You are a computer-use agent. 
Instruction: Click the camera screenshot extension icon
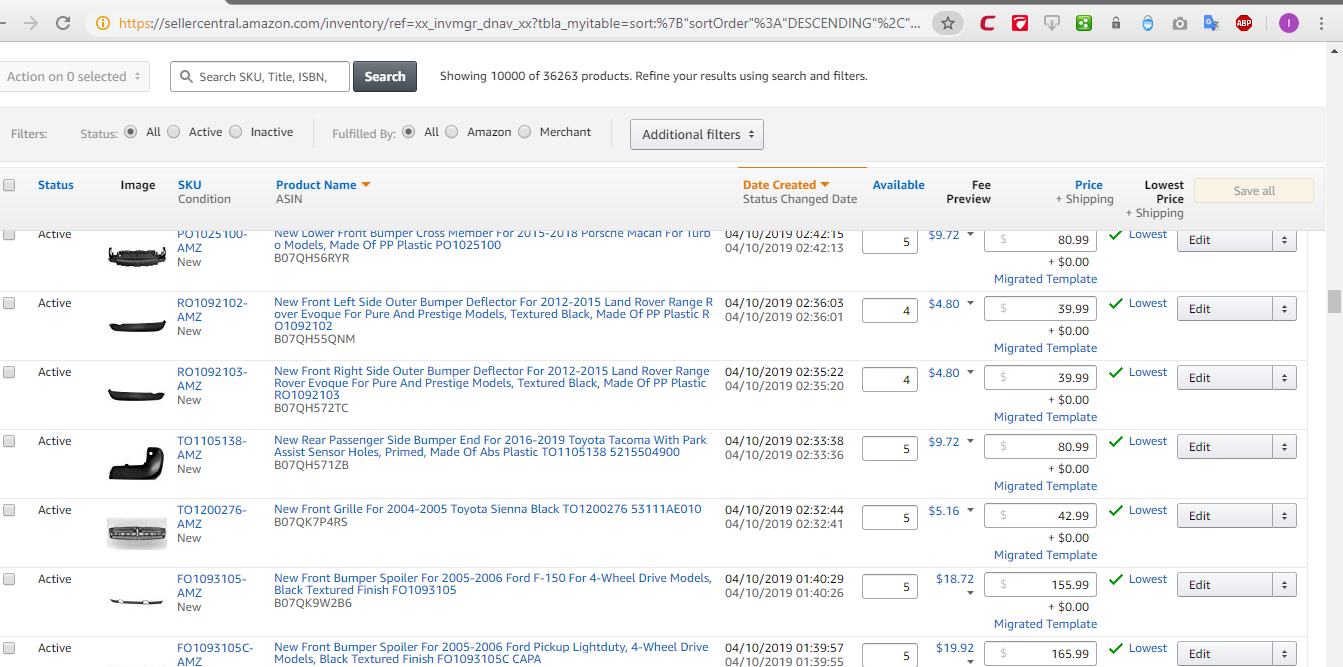1179,22
